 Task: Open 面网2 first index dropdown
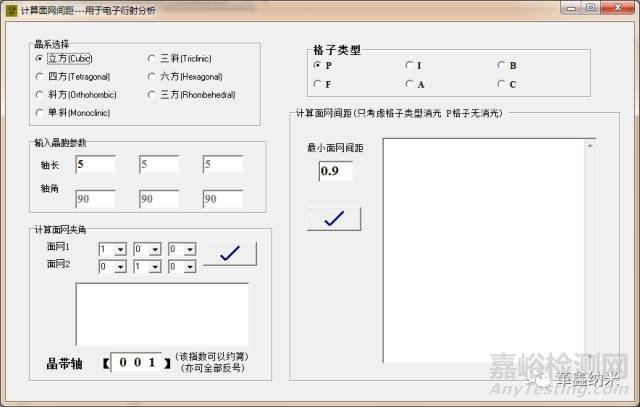(x=120, y=267)
